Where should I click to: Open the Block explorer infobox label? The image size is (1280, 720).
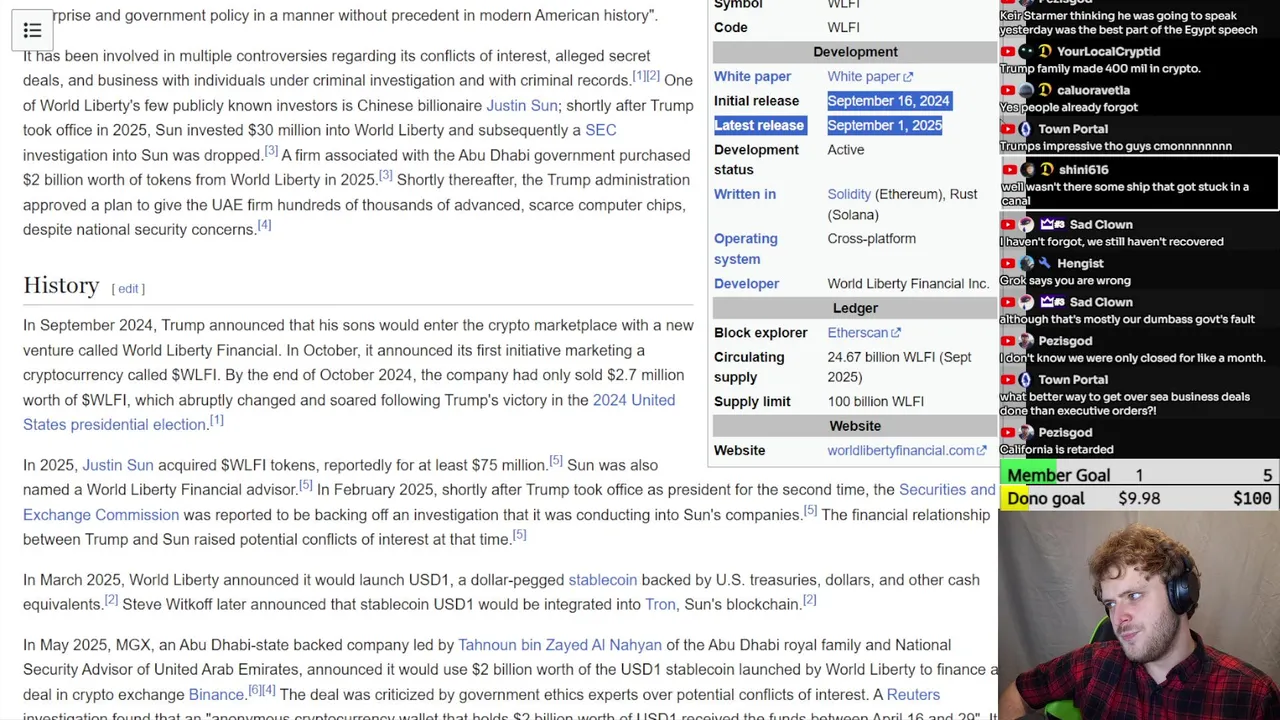(x=760, y=333)
